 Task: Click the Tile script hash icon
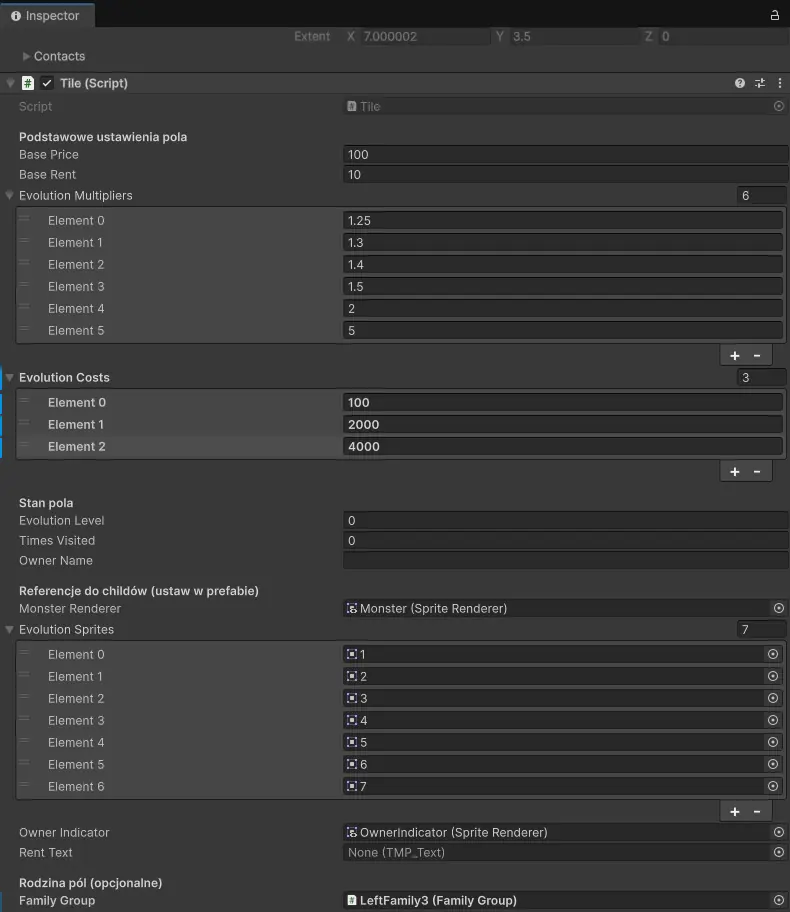pos(27,83)
